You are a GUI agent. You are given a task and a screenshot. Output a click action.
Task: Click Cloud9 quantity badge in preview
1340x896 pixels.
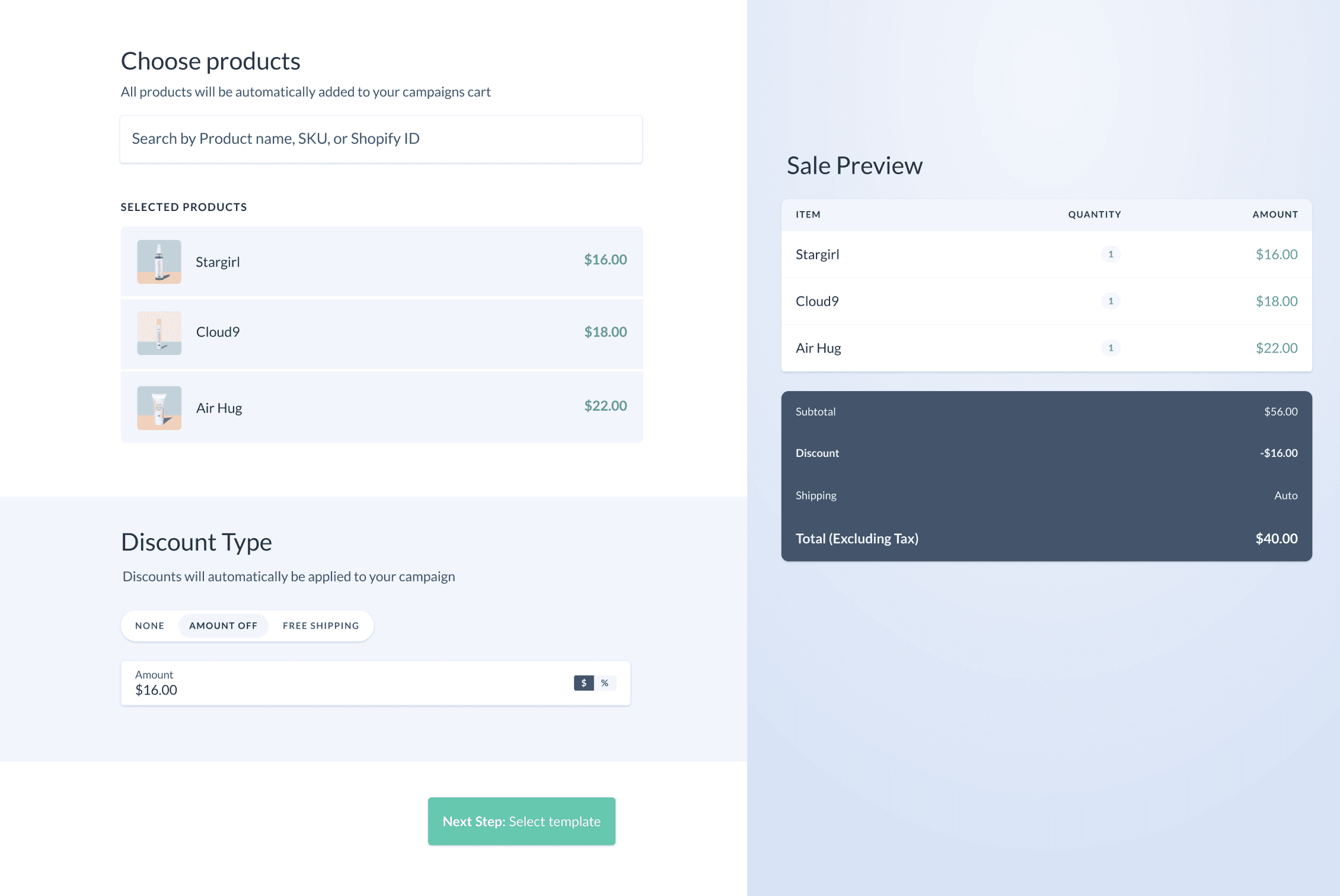(x=1111, y=301)
